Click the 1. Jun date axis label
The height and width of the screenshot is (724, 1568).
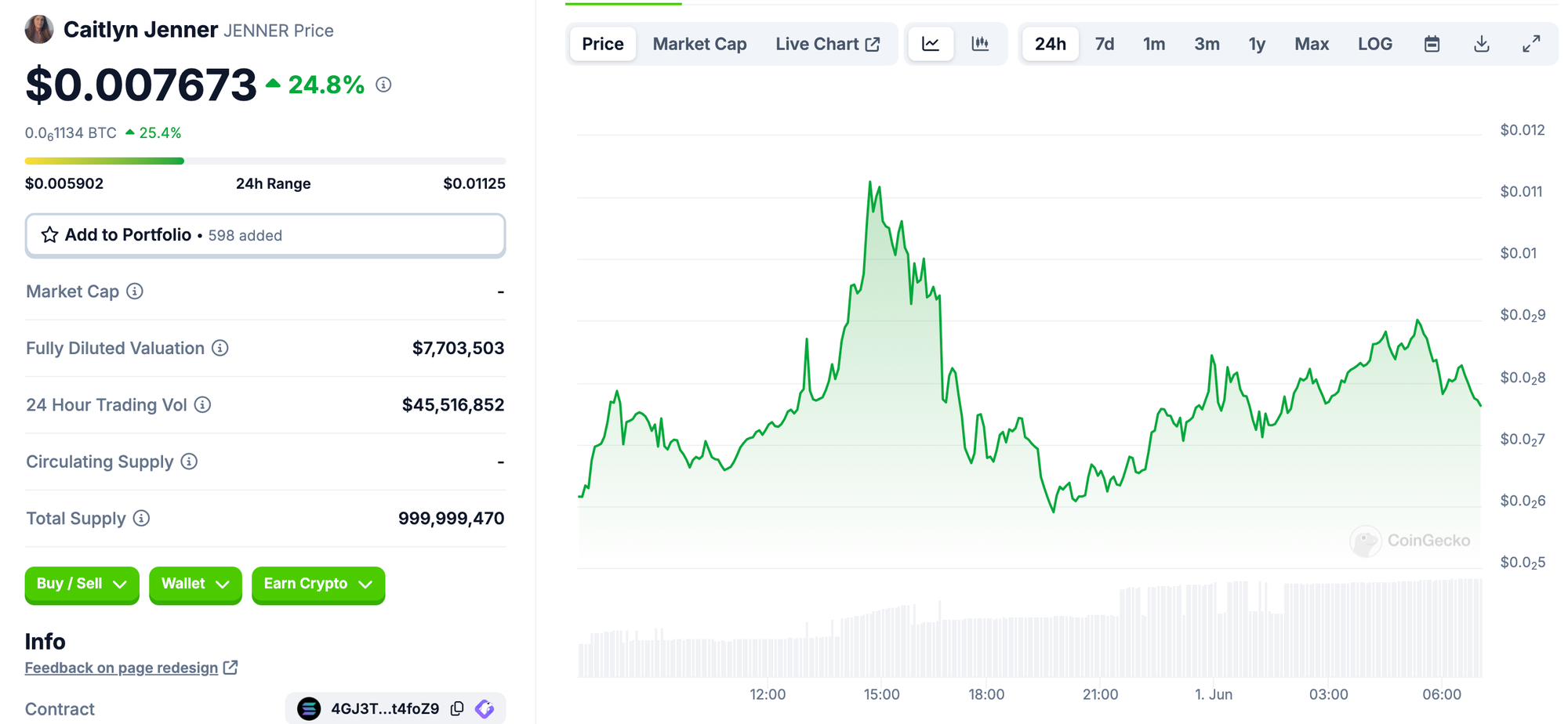(x=1214, y=694)
